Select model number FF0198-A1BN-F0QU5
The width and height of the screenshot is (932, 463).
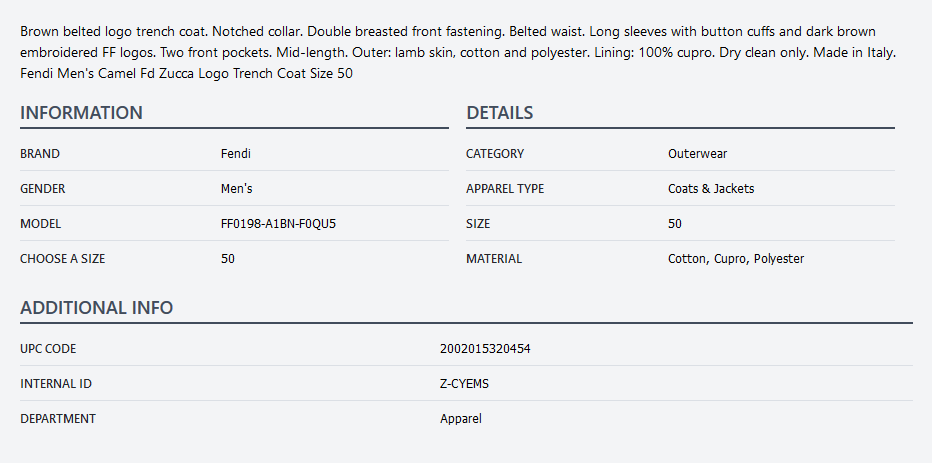click(x=278, y=224)
